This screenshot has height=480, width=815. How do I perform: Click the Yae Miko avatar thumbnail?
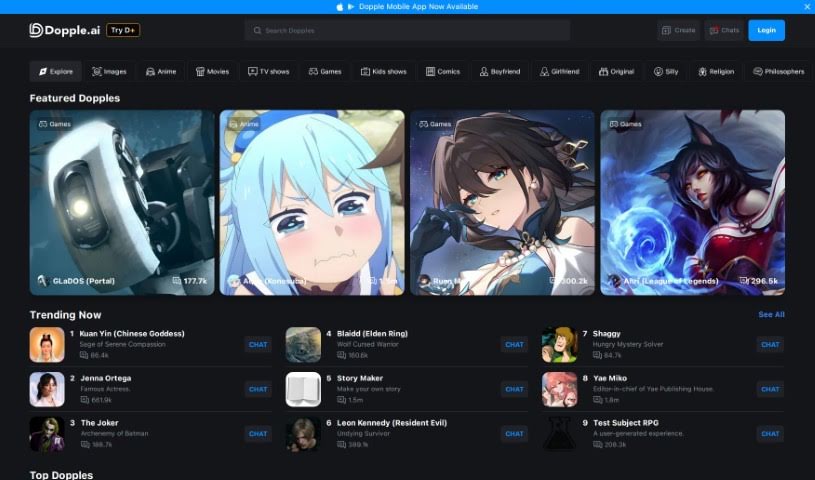[559, 390]
